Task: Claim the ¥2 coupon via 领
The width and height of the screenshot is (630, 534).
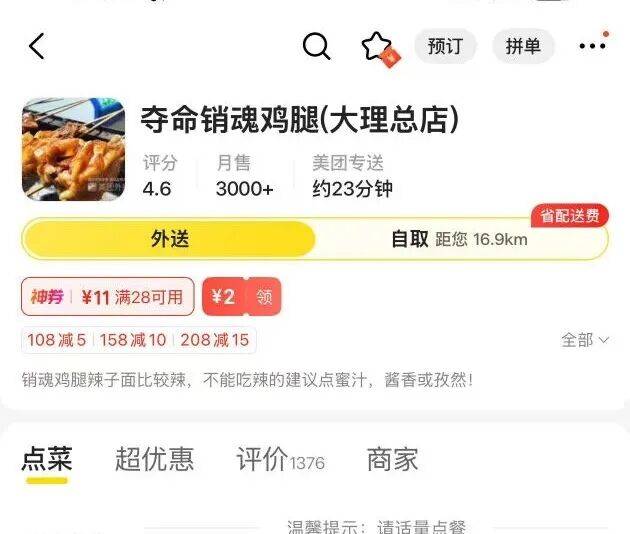Action: tap(264, 297)
